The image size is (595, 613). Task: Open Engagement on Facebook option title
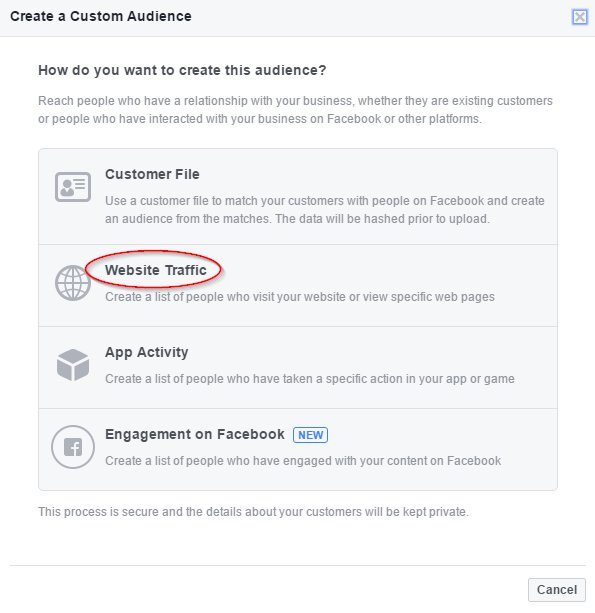tap(195, 434)
